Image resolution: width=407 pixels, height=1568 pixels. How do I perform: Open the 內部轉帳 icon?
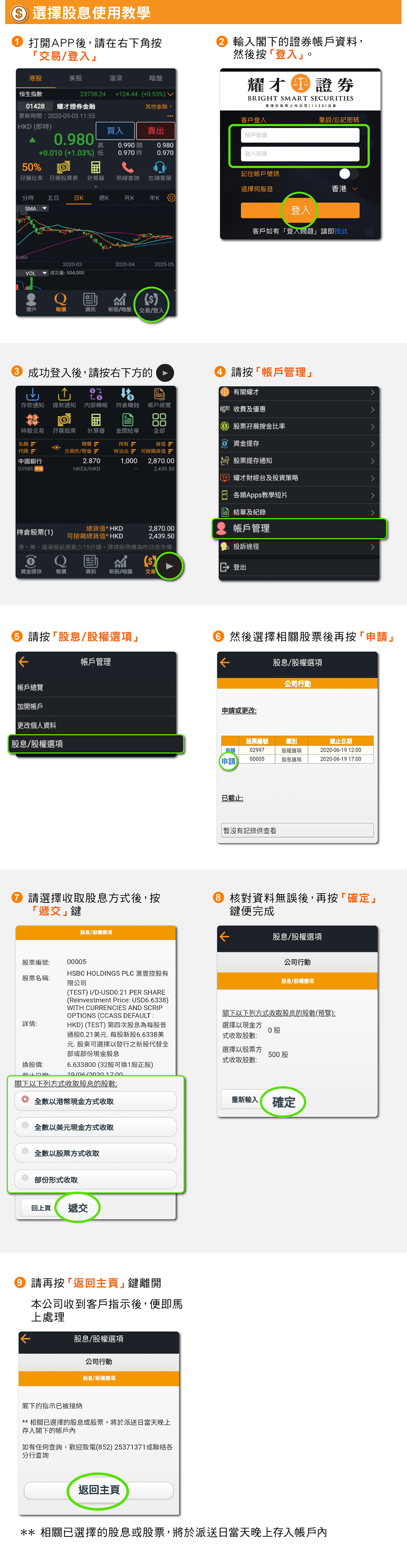[96, 398]
